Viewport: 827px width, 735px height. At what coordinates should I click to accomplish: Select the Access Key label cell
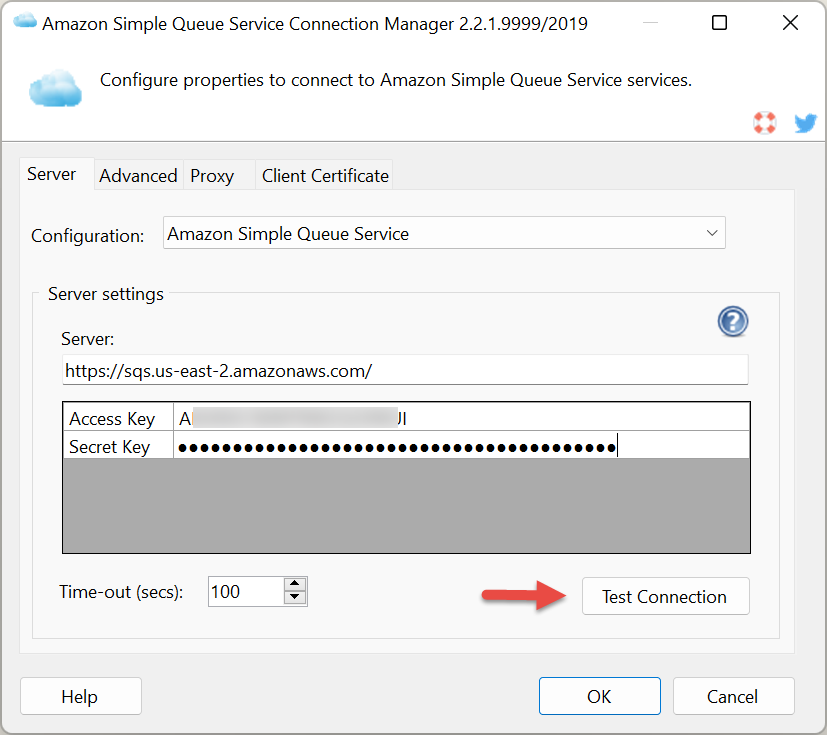pyautogui.click(x=118, y=418)
